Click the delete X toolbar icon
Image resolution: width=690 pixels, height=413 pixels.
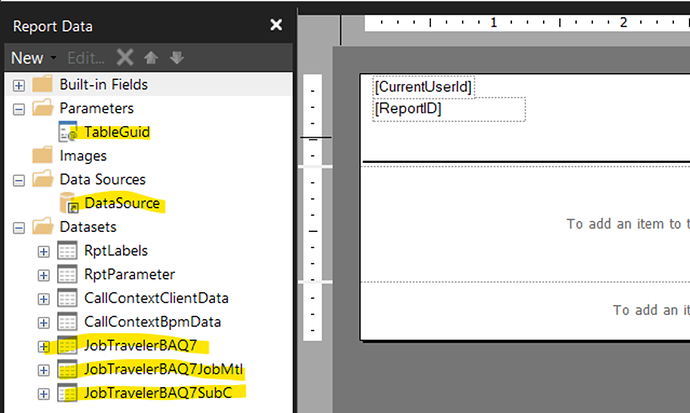(x=125, y=58)
